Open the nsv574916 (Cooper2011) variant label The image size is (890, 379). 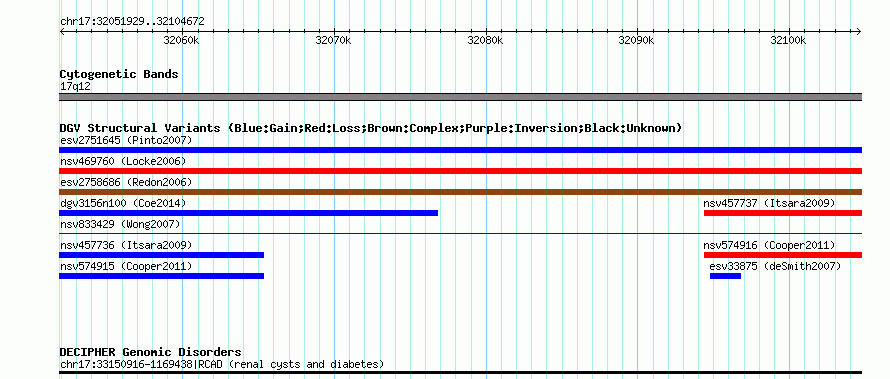tap(769, 245)
